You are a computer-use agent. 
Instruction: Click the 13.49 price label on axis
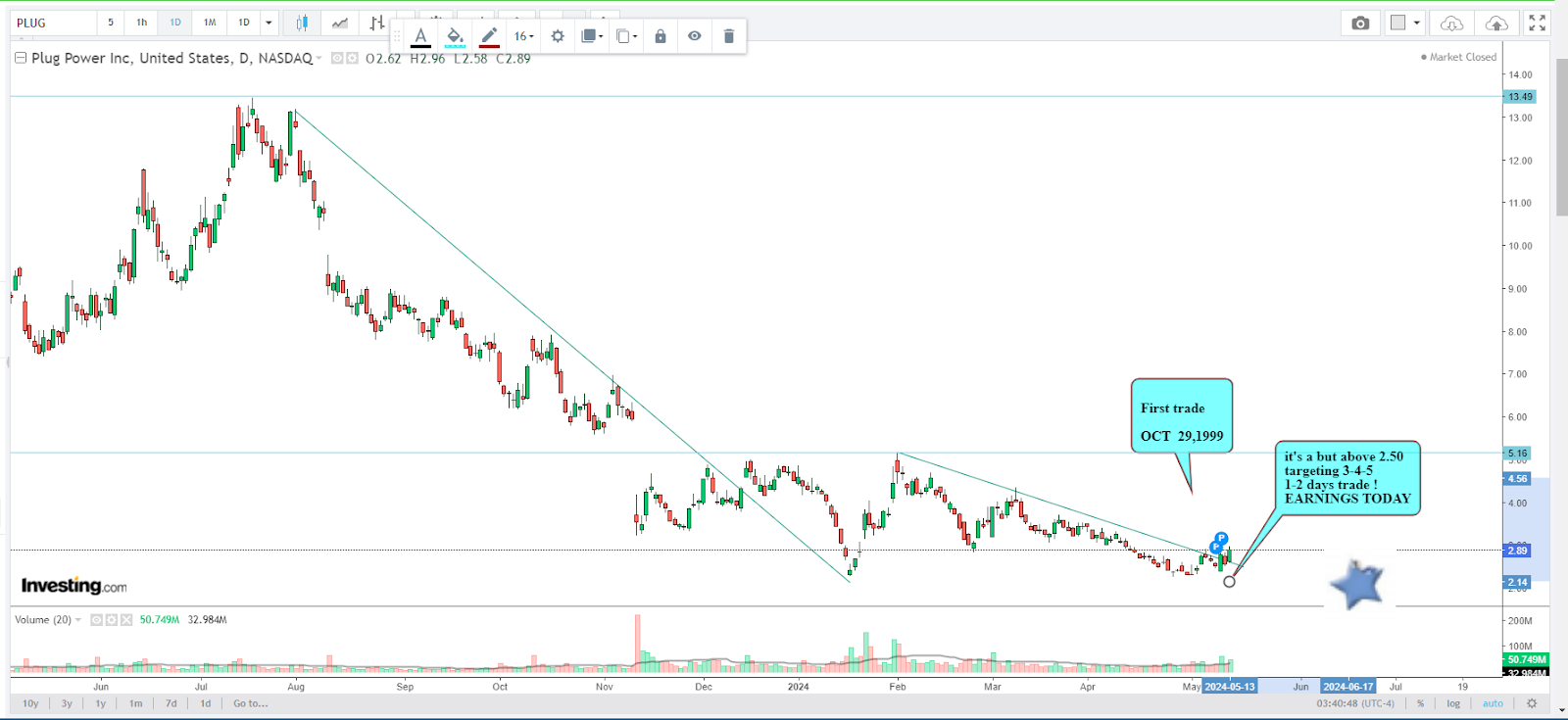tap(1520, 96)
